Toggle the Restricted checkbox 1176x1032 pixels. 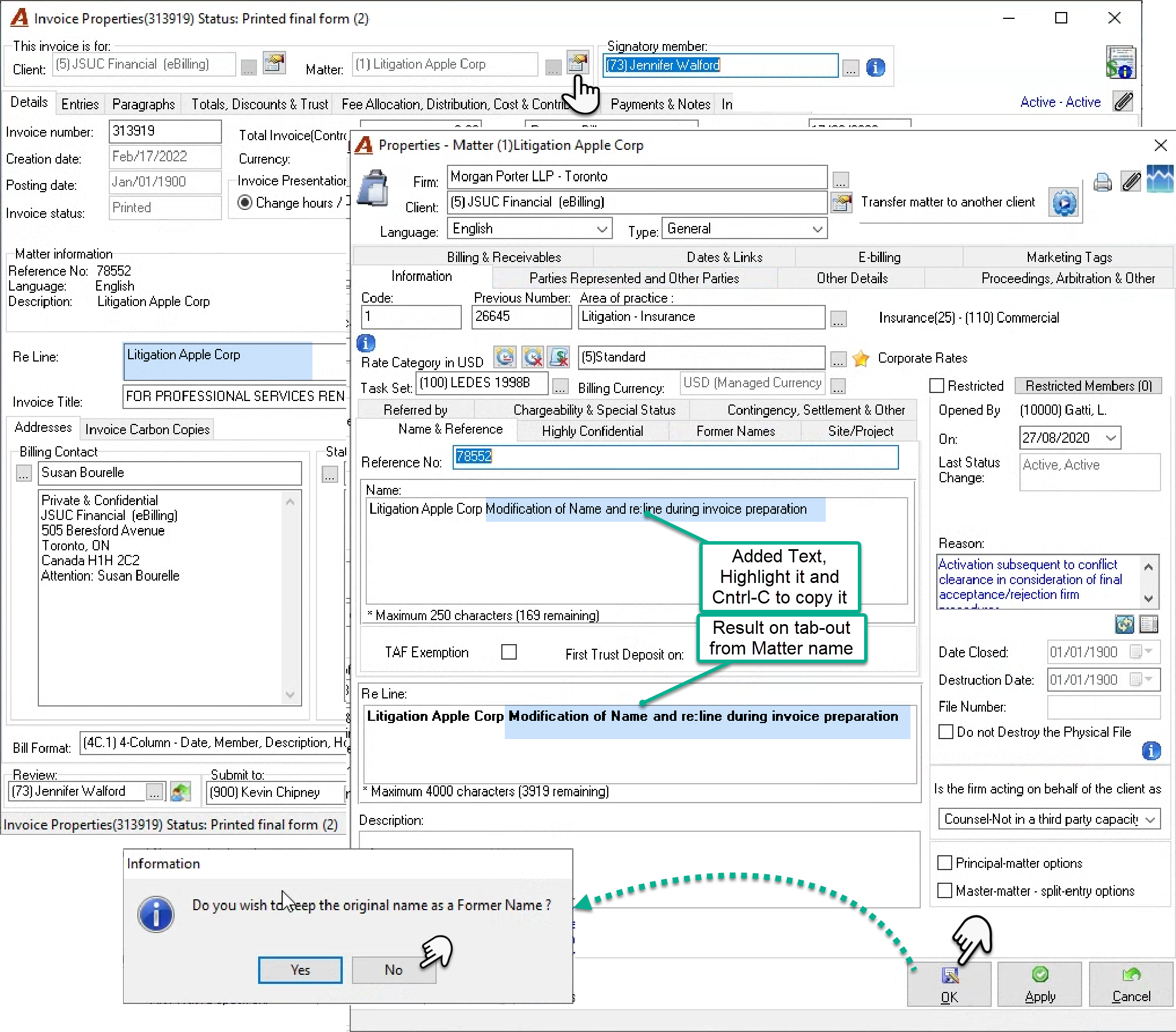937,386
